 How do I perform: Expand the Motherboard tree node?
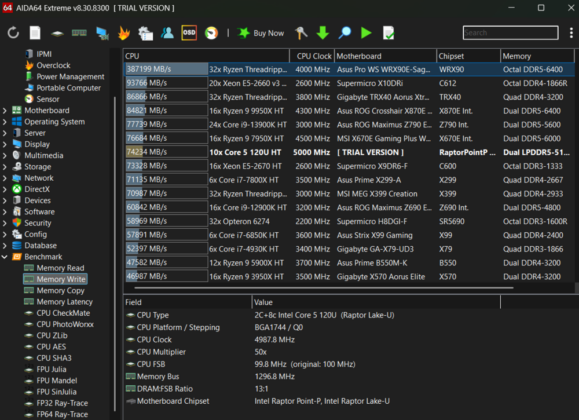pos(4,110)
